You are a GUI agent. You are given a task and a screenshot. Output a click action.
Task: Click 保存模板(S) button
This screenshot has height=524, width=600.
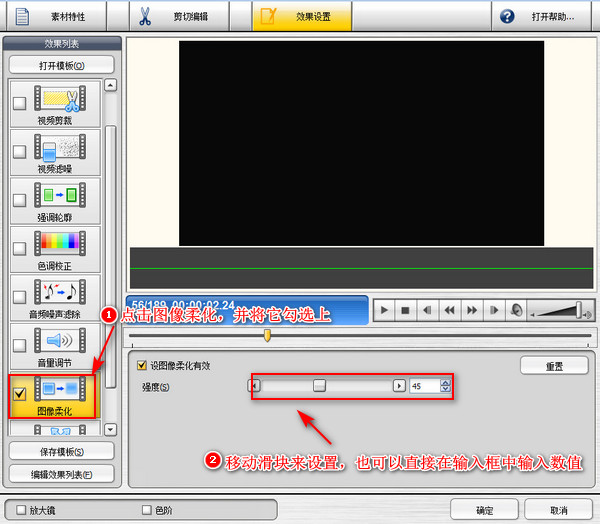pyautogui.click(x=62, y=452)
